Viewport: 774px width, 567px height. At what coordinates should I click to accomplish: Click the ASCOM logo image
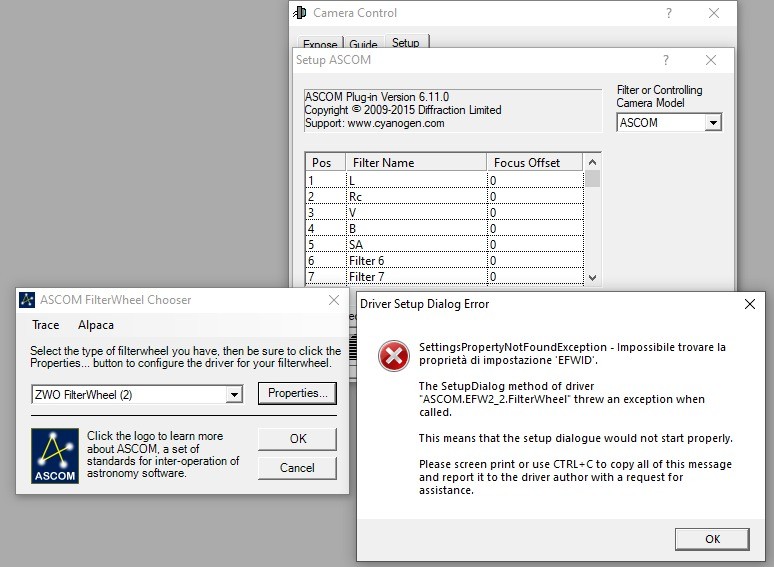pos(54,455)
